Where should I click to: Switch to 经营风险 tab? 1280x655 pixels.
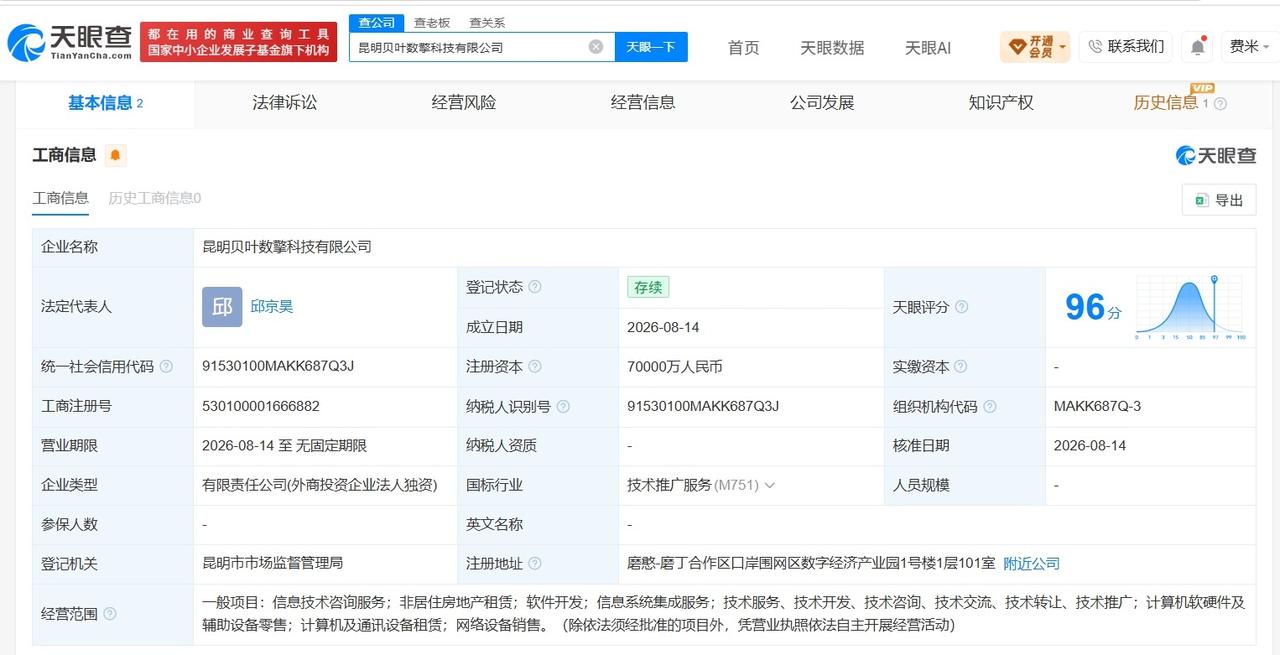click(x=464, y=103)
